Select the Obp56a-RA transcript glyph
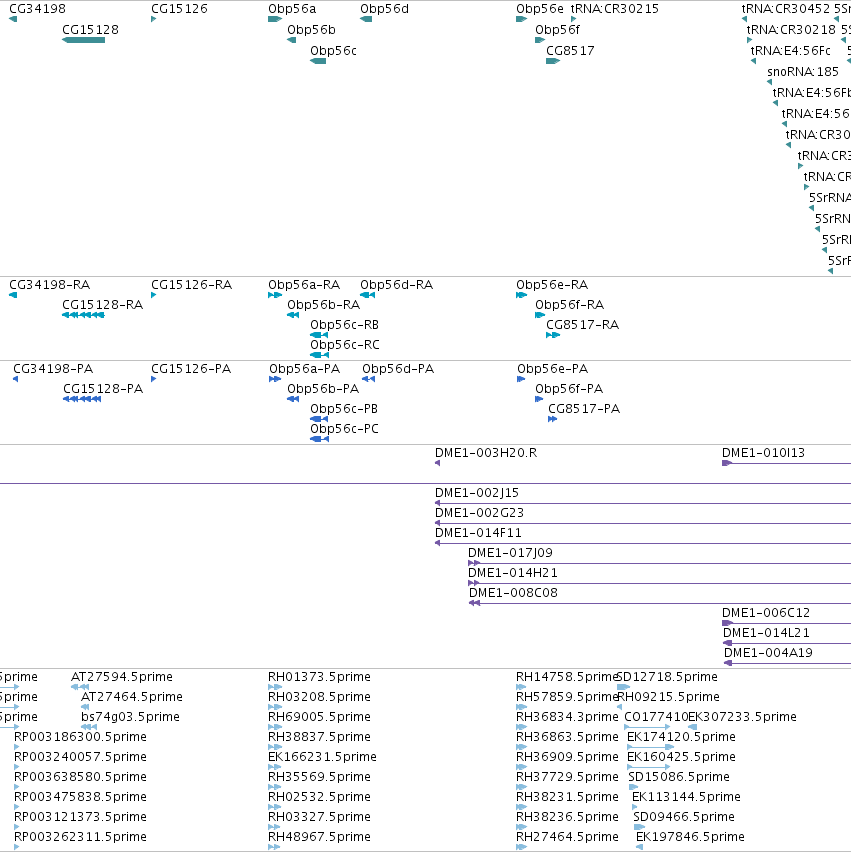 coord(275,295)
